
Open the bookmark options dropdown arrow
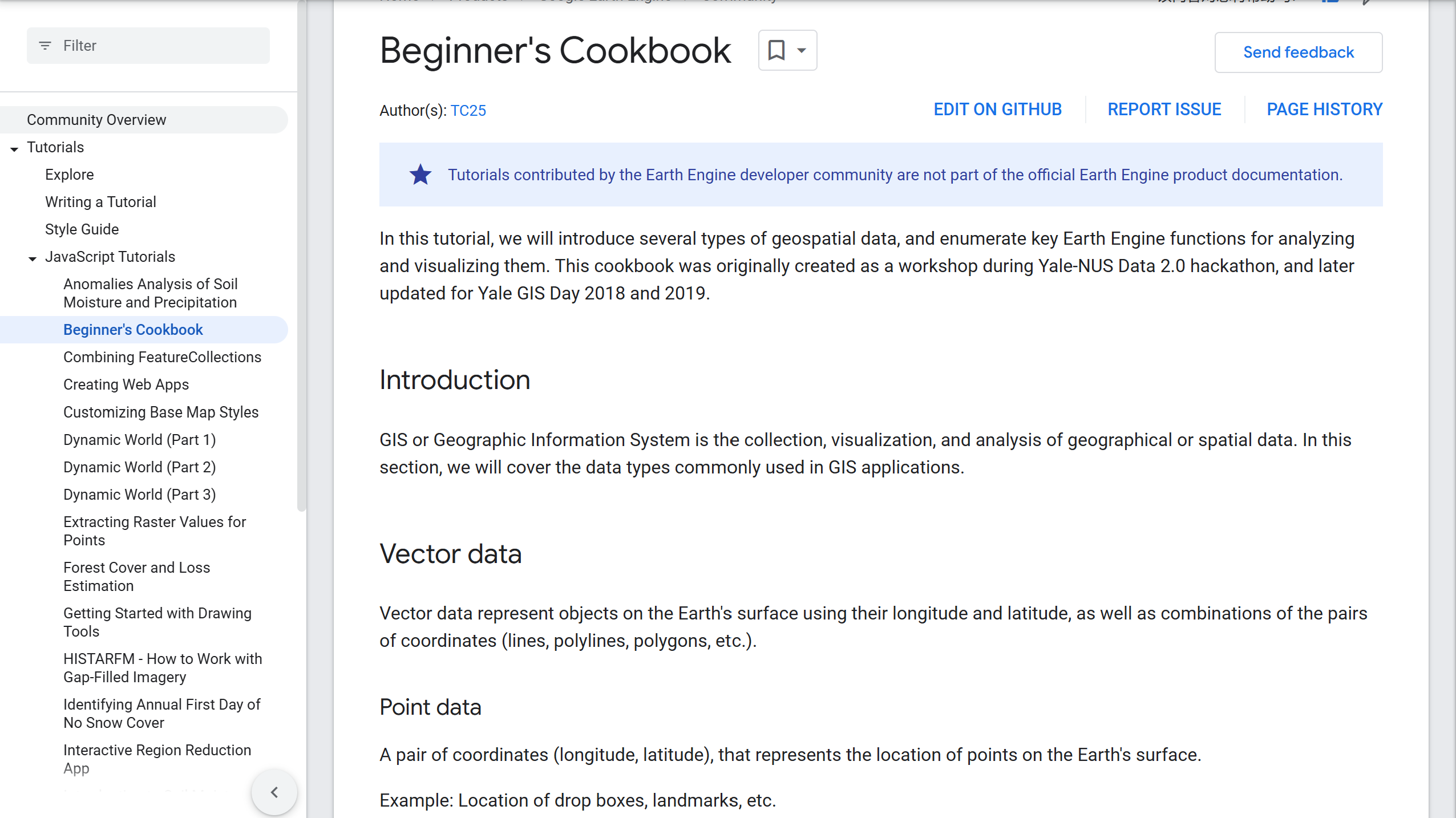tap(802, 50)
